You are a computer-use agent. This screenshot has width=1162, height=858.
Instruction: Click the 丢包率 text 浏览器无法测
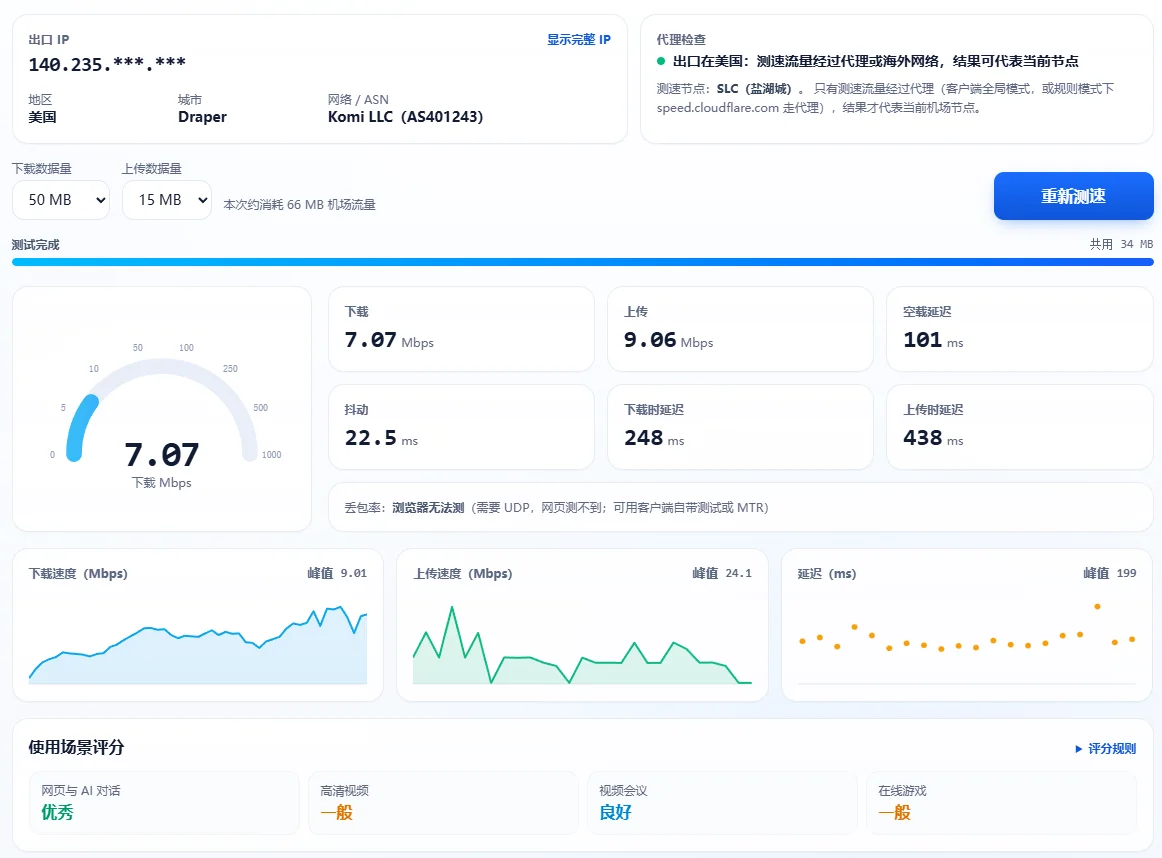[428, 508]
